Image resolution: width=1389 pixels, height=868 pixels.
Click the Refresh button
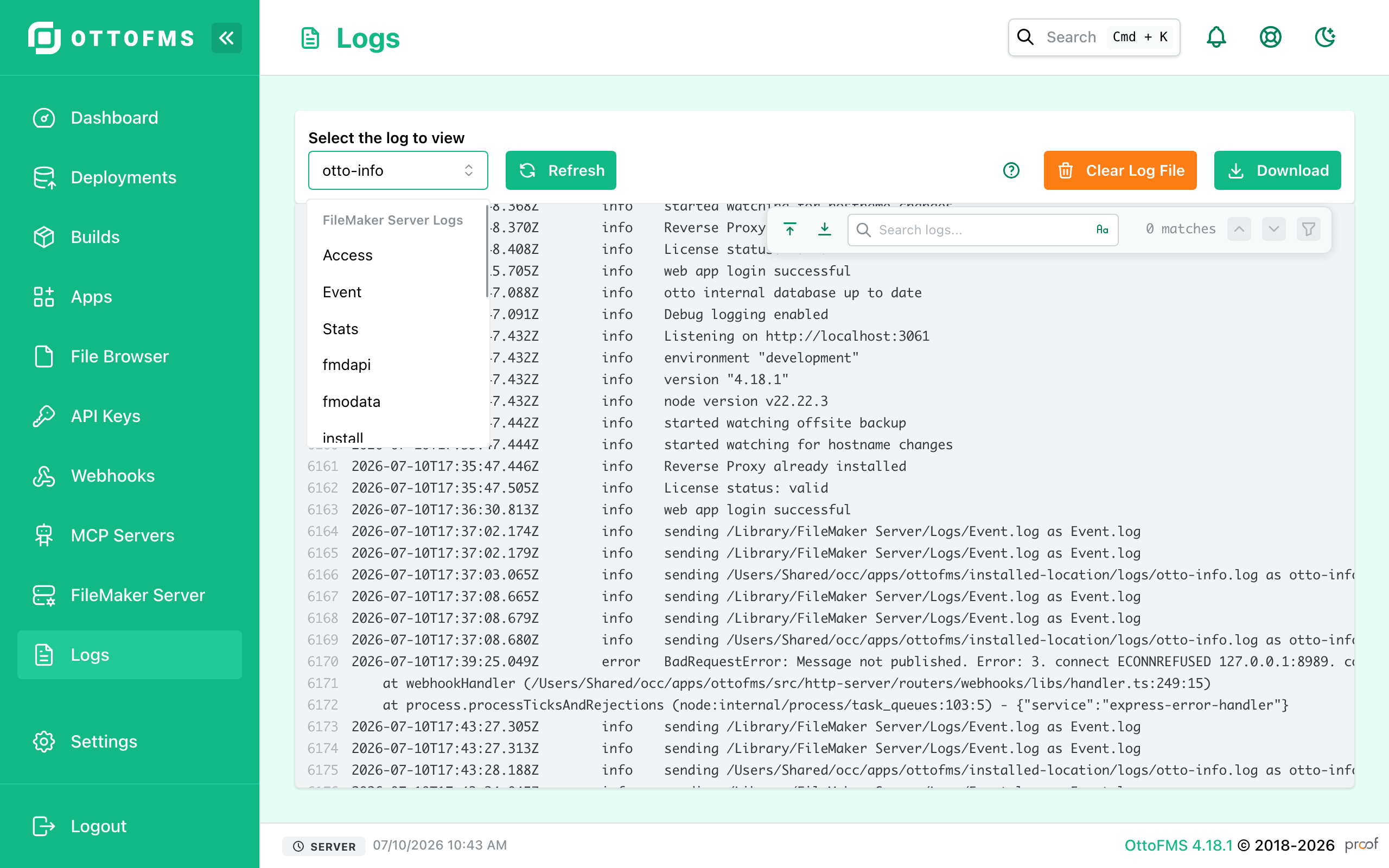(561, 170)
